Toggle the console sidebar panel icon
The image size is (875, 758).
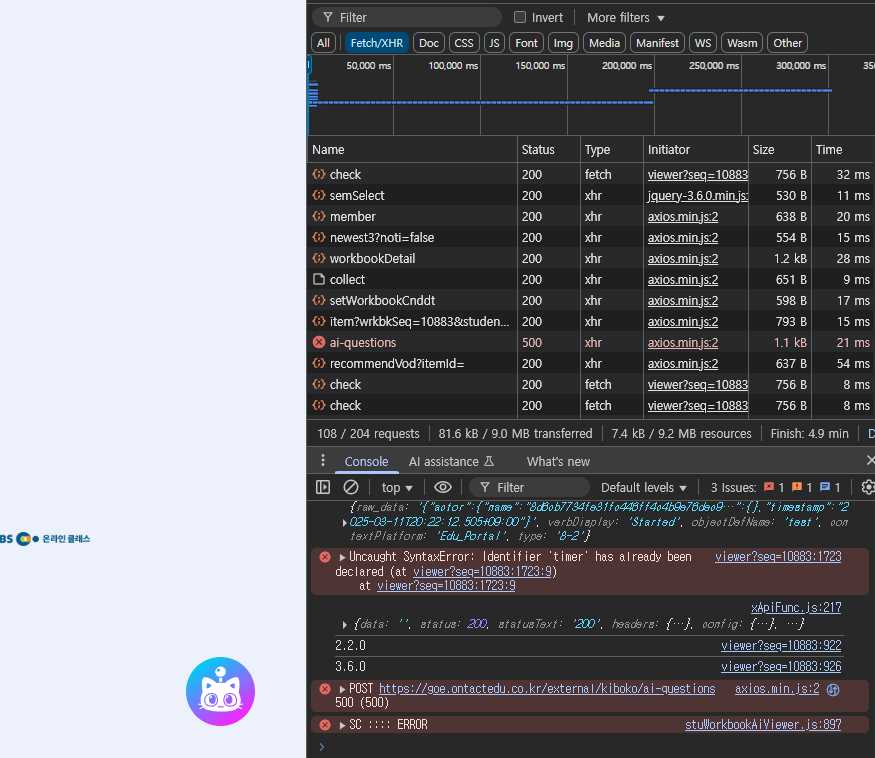[x=323, y=487]
